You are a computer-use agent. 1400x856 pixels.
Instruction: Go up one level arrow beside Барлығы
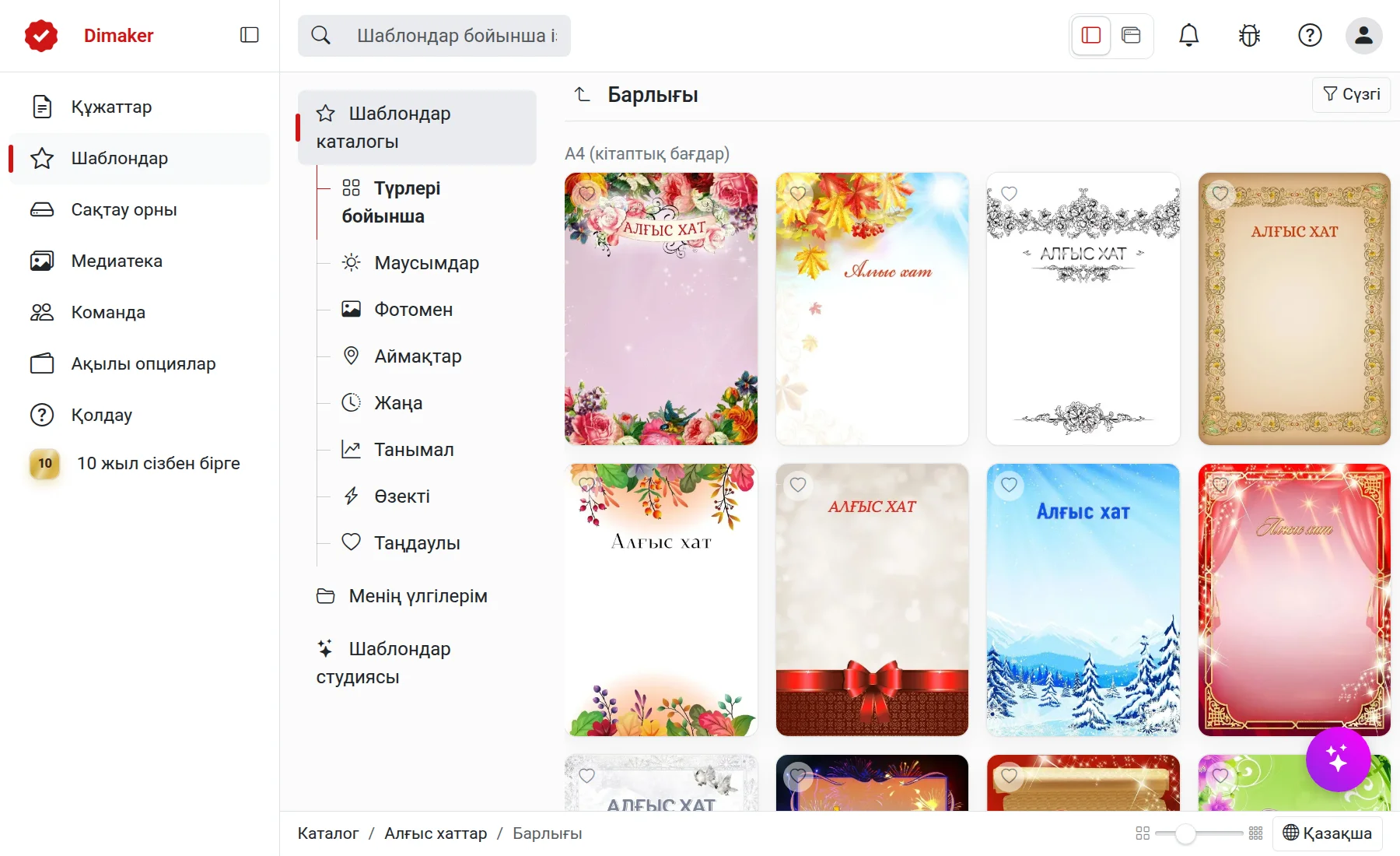point(583,95)
